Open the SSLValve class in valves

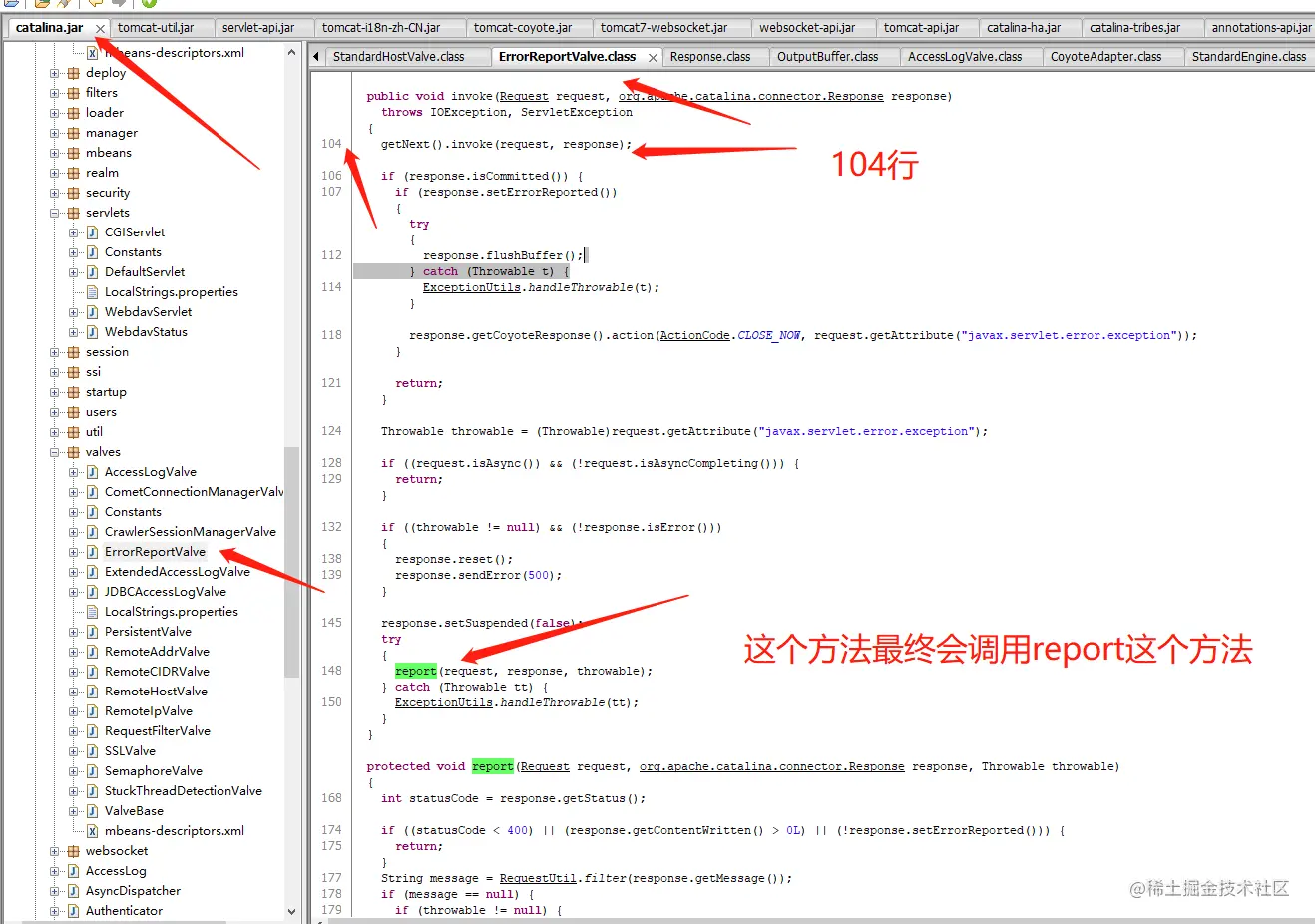(131, 750)
